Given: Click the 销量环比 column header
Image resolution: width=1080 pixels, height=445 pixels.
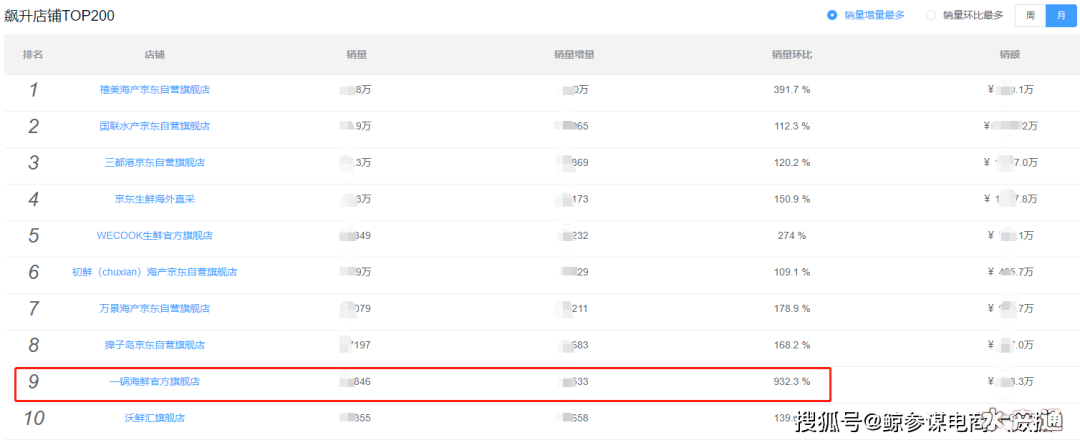Looking at the screenshot, I should pos(792,54).
